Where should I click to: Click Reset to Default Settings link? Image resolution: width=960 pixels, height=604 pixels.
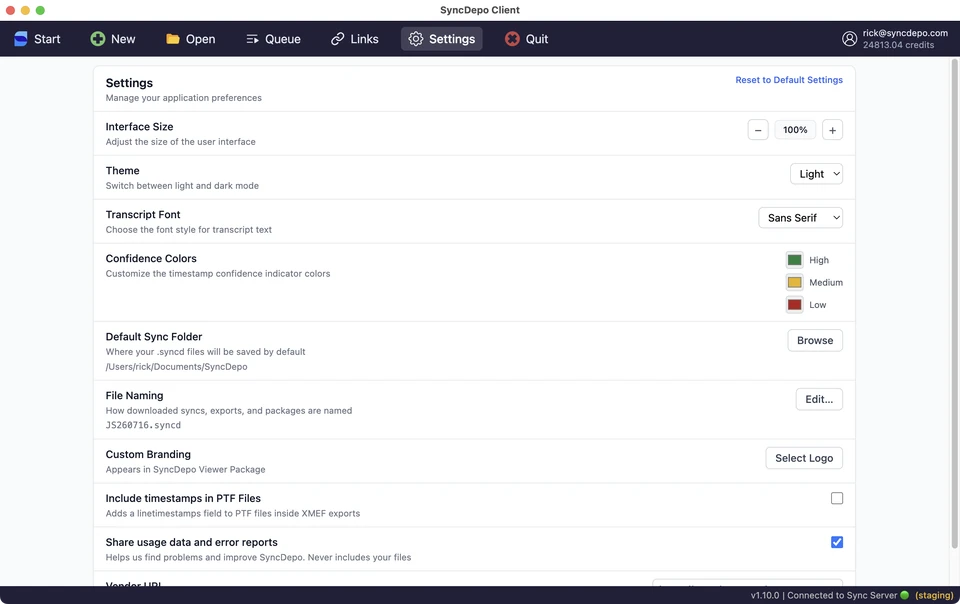pyautogui.click(x=789, y=80)
